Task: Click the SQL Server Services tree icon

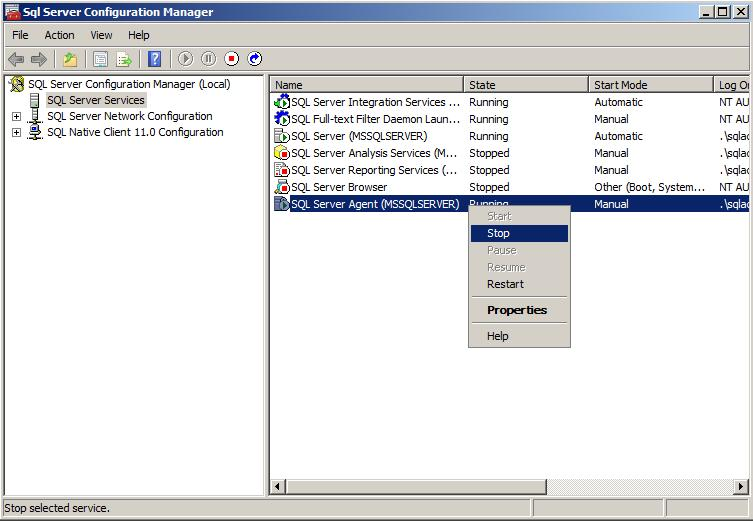Action: click(x=35, y=100)
